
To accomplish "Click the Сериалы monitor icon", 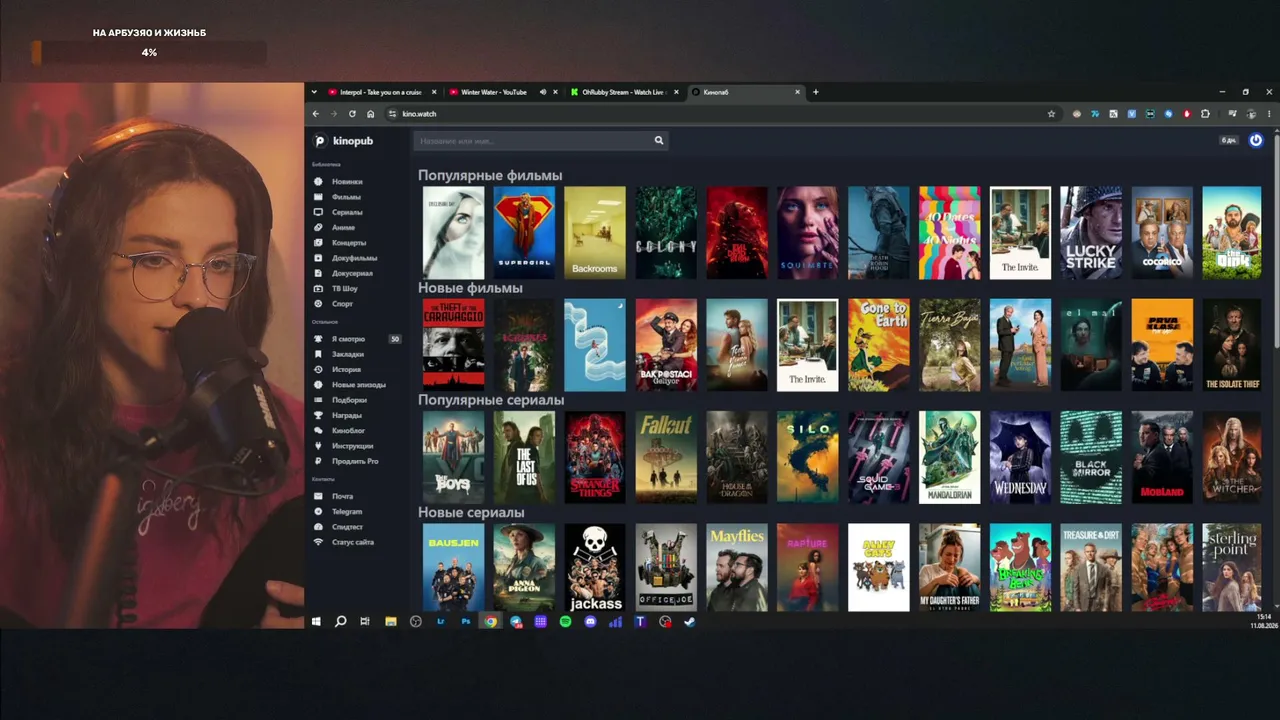I will [318, 212].
